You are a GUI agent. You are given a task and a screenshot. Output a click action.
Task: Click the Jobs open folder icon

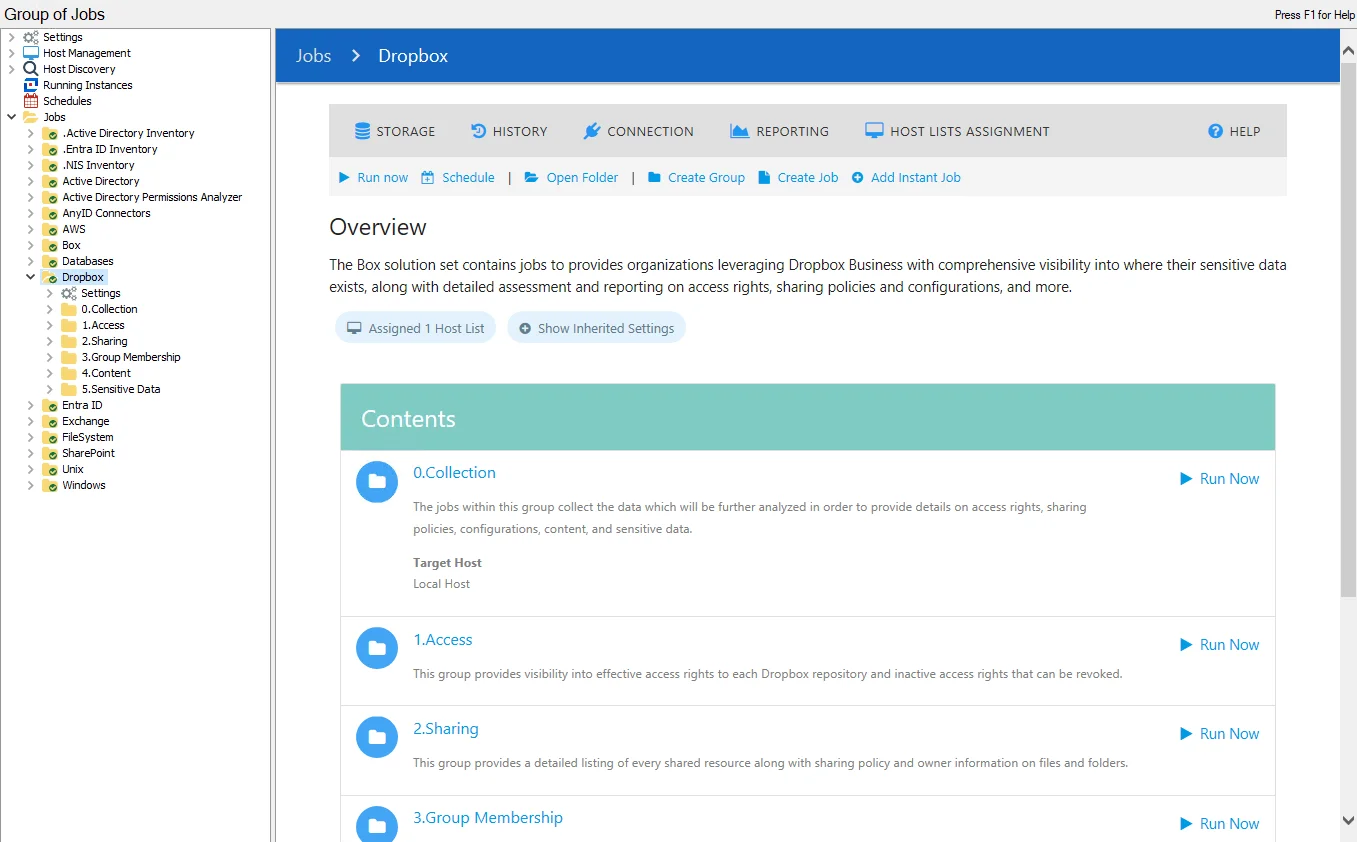point(30,117)
